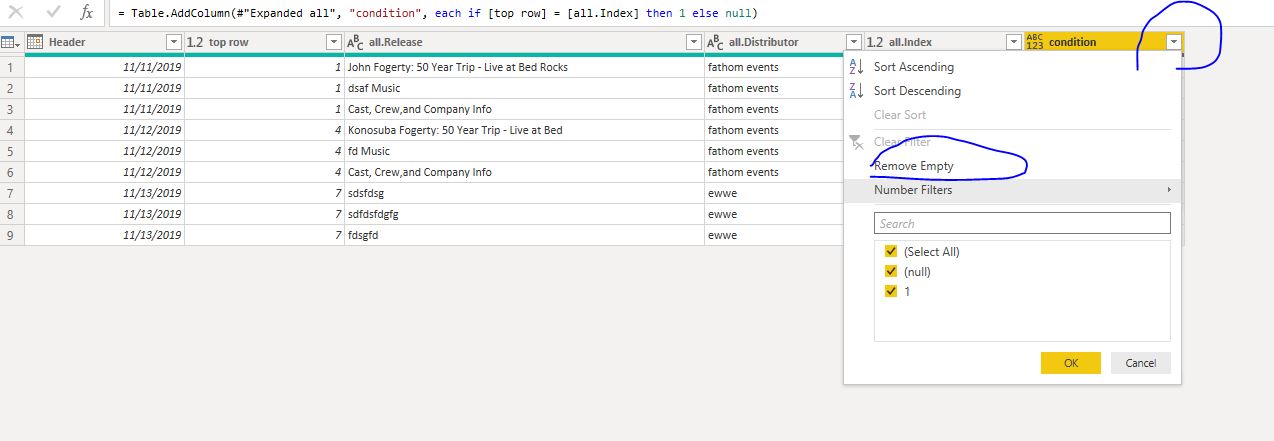1274x441 pixels.
Task: Click cell 'sdsfdsg'
Action: point(524,193)
